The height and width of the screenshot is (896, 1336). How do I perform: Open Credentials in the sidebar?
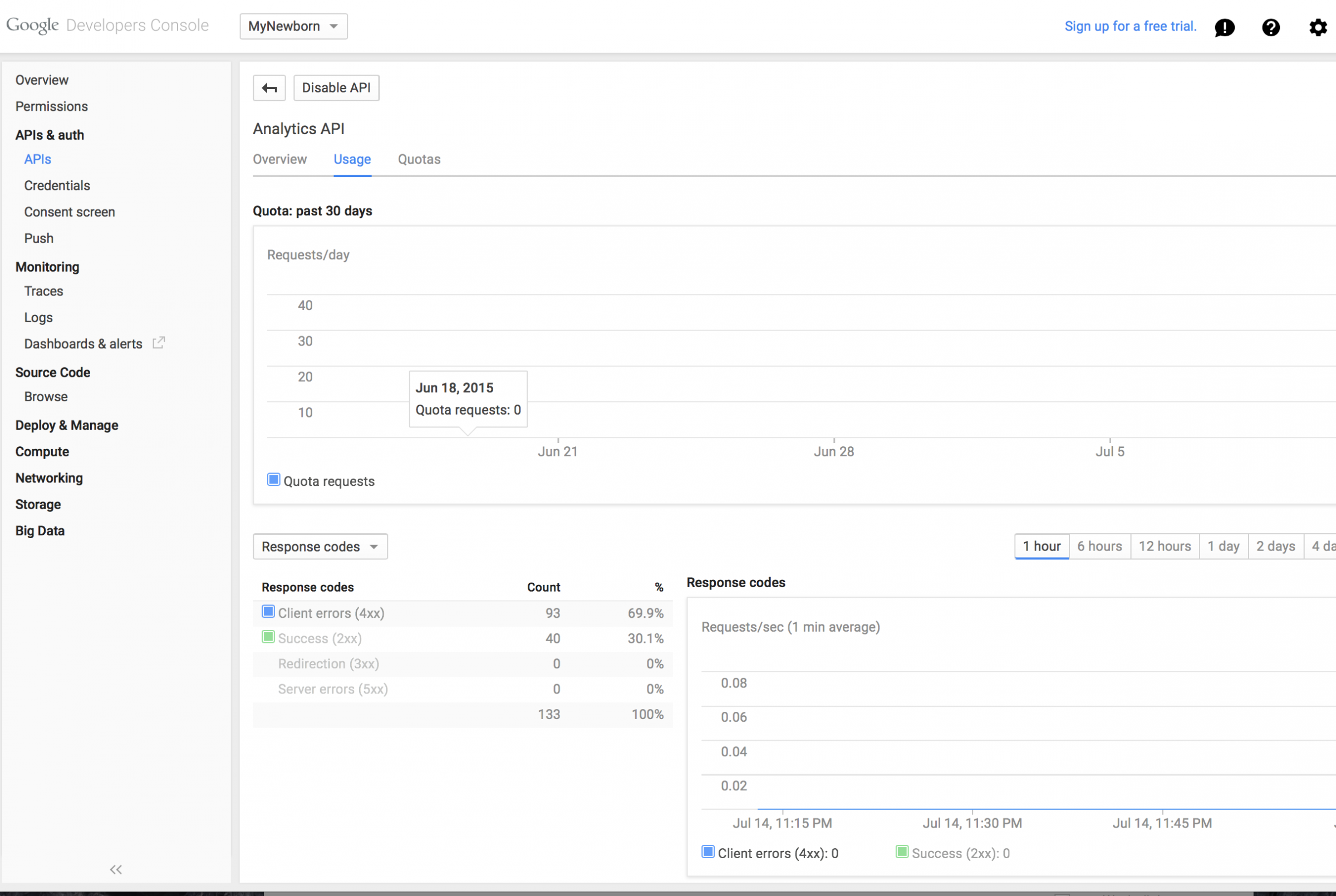[x=57, y=186]
